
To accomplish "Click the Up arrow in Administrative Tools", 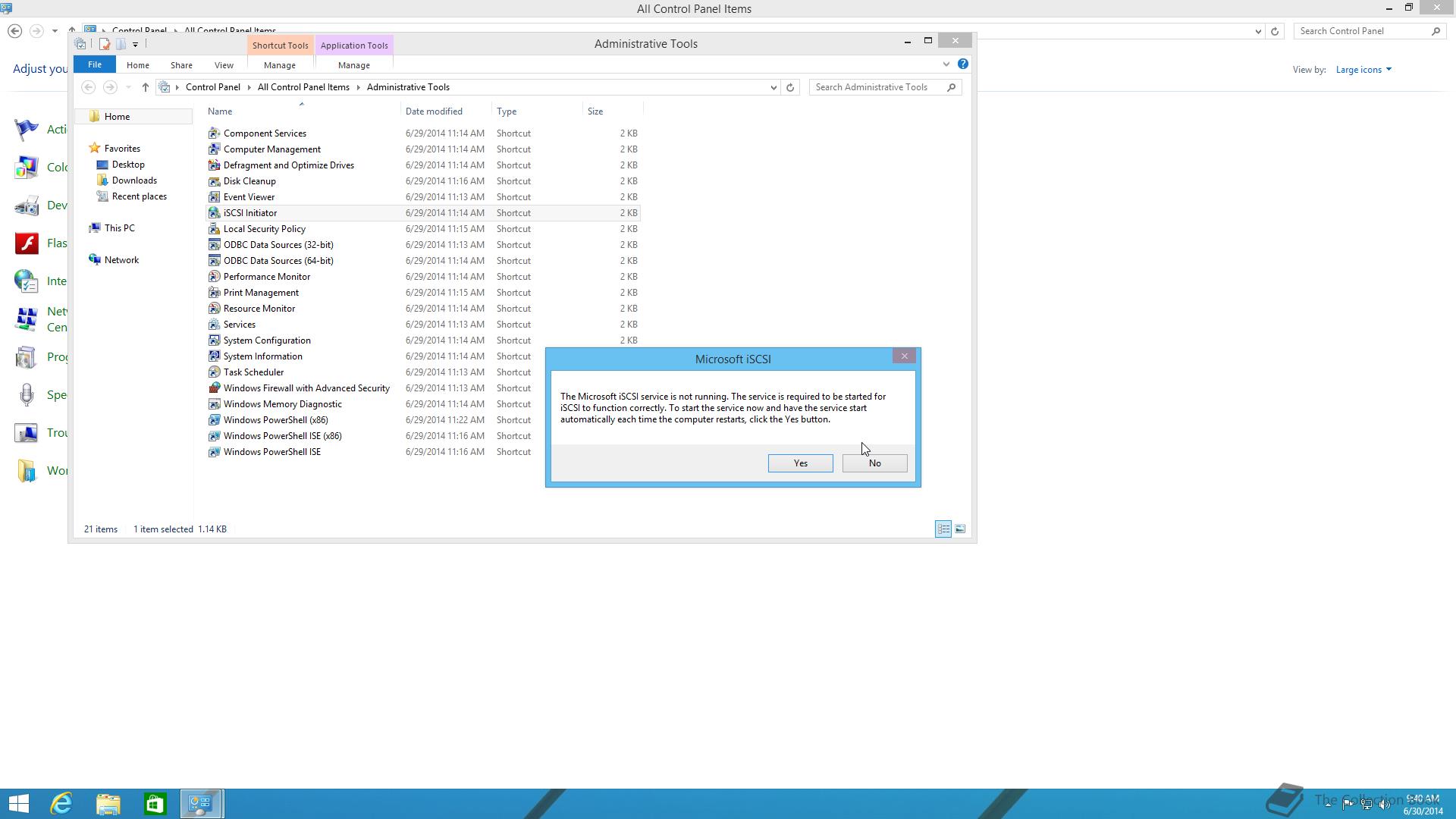I will (x=145, y=87).
